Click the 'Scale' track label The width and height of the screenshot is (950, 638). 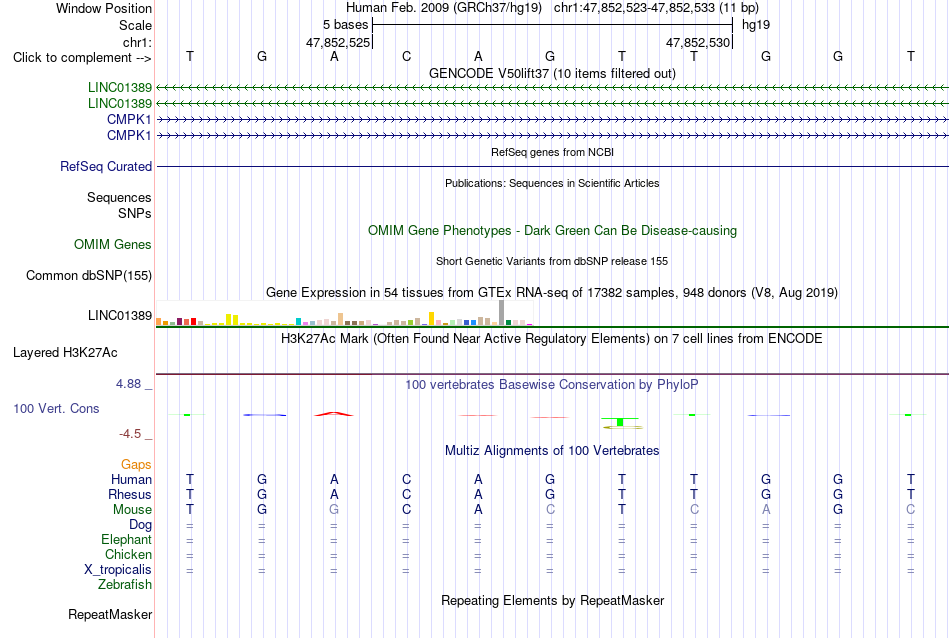coord(135,25)
